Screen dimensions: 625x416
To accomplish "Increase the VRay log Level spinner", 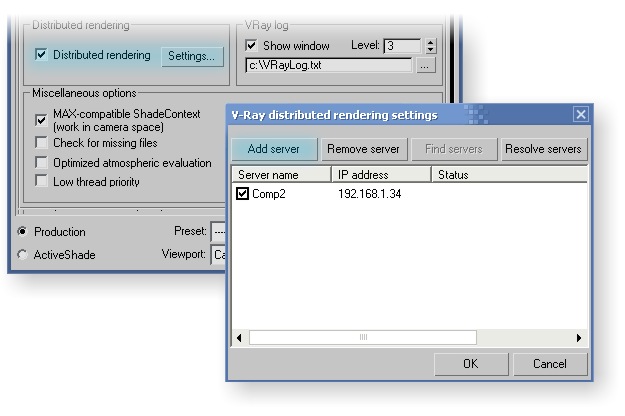I will (430, 42).
